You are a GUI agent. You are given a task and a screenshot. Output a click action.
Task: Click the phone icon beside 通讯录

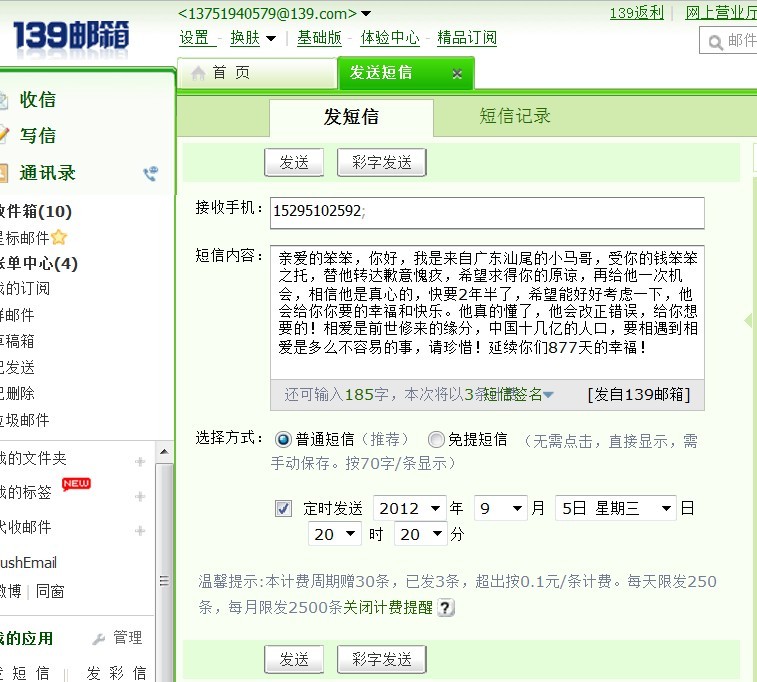151,173
